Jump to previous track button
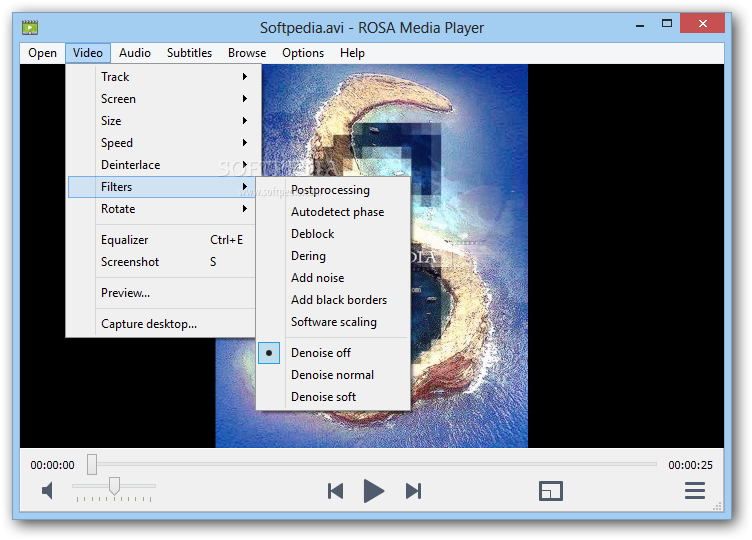752x540 pixels. coord(335,491)
